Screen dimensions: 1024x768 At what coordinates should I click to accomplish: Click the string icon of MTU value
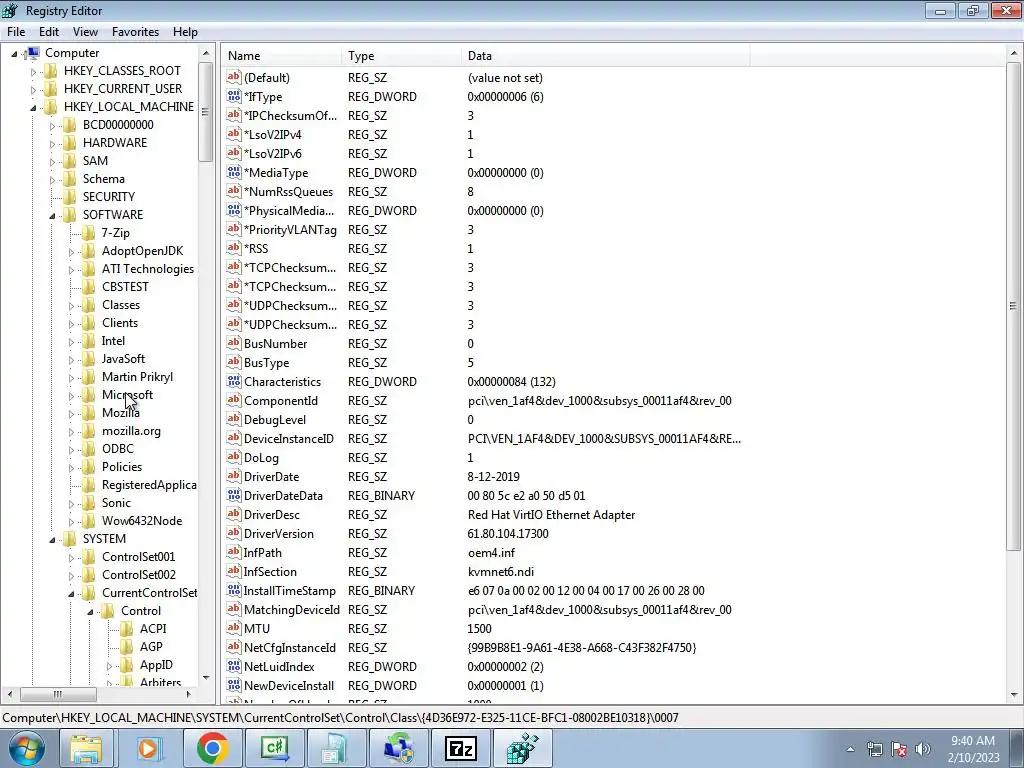[x=234, y=628]
